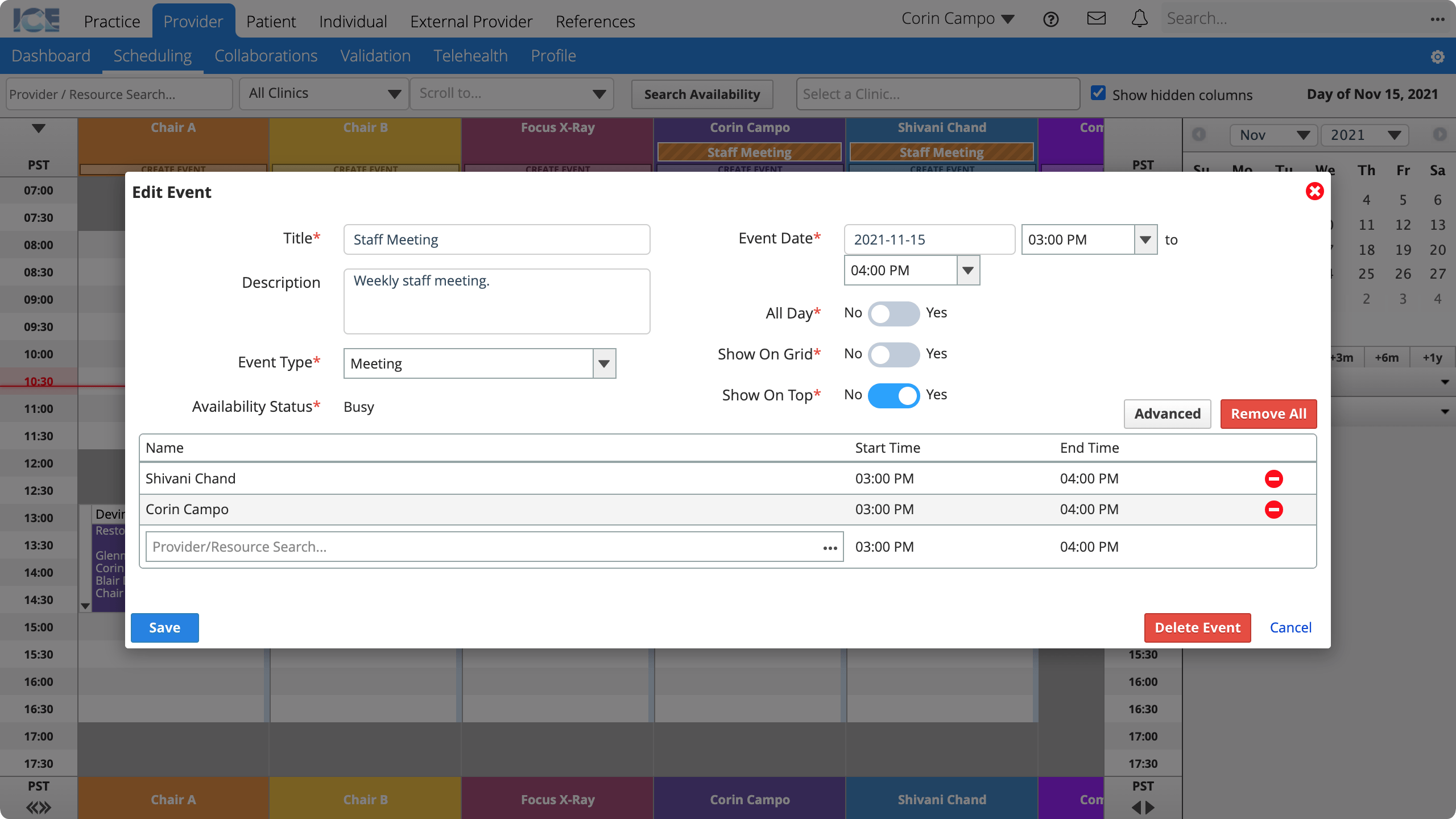
Task: Click the Provider/Resource Search field in dialog
Action: pyautogui.click(x=494, y=547)
